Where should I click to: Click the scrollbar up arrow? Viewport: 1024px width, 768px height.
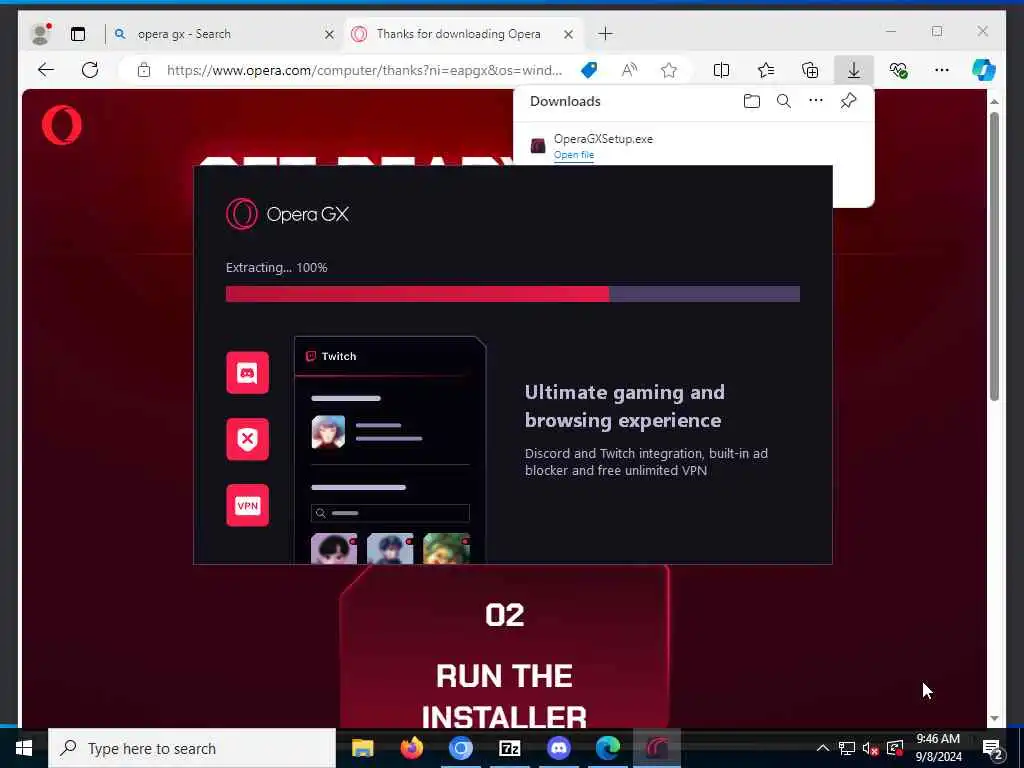(x=994, y=102)
